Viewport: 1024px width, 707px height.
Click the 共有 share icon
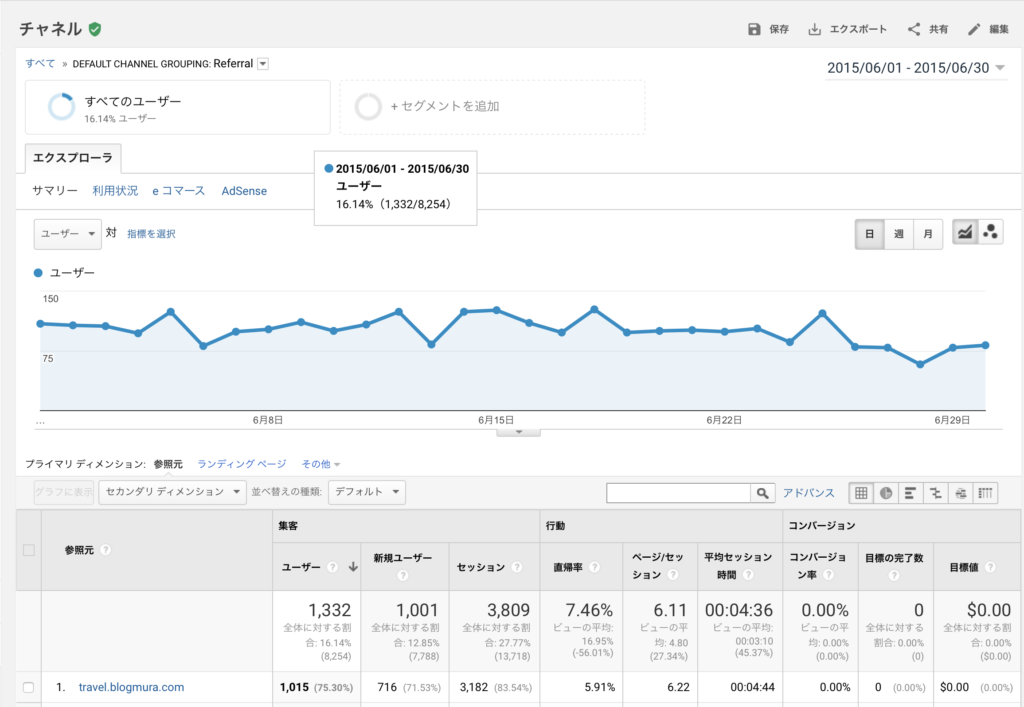pos(914,29)
